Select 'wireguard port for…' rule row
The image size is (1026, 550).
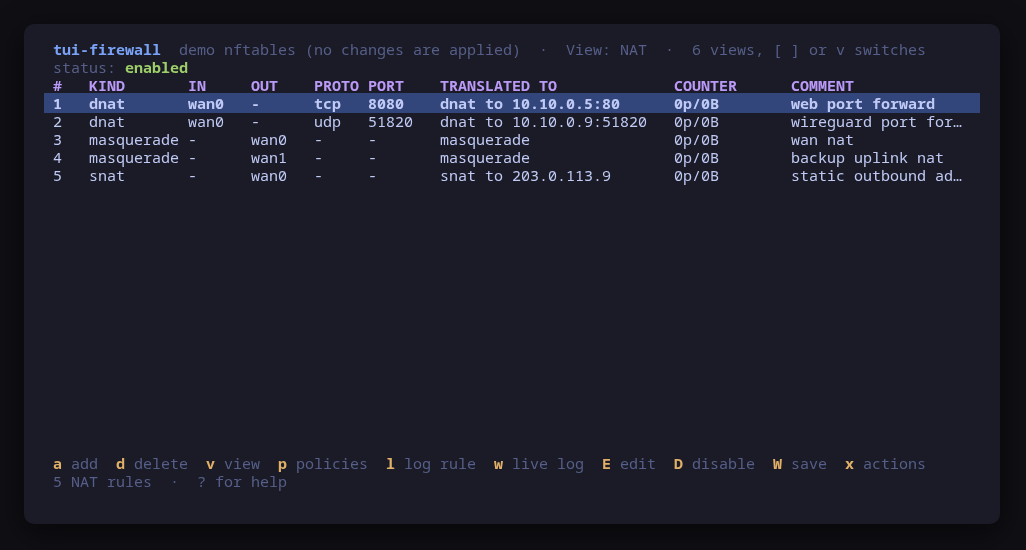(512, 122)
